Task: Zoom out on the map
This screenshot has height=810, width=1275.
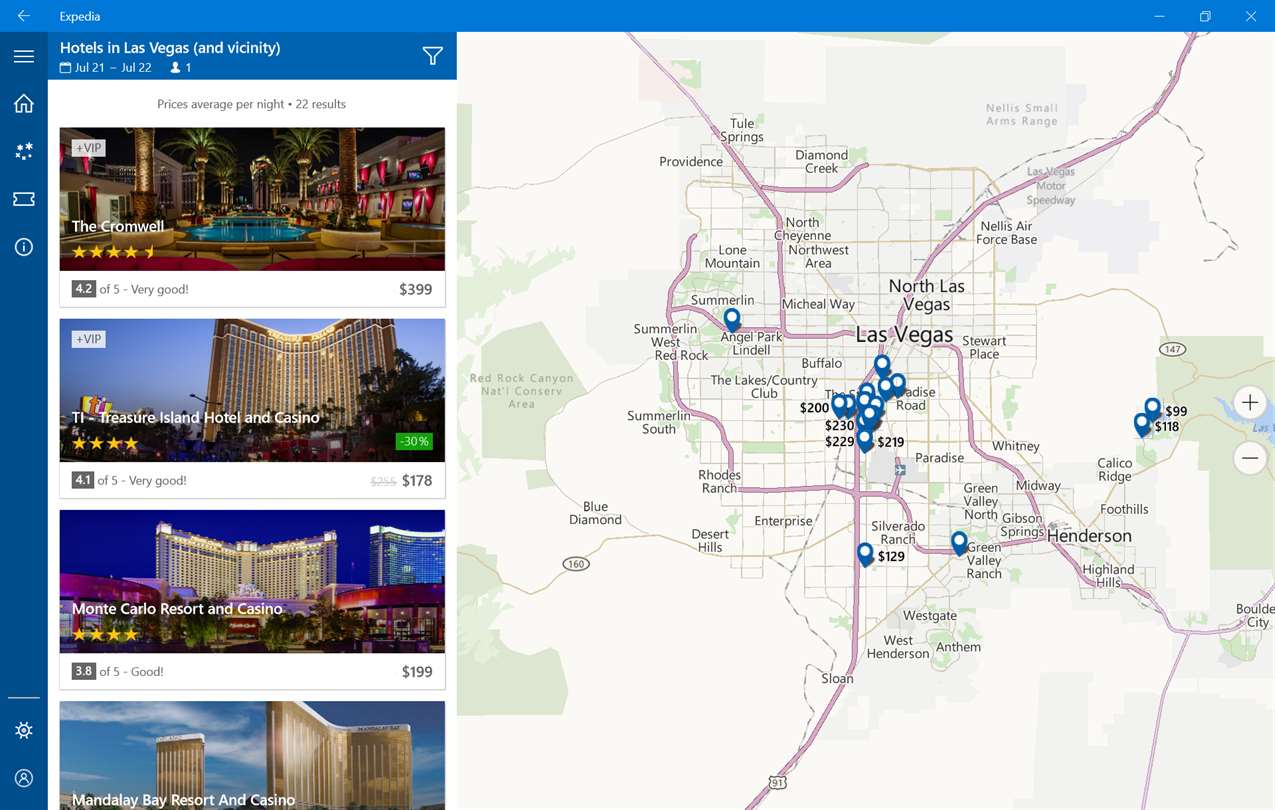Action: [1249, 459]
